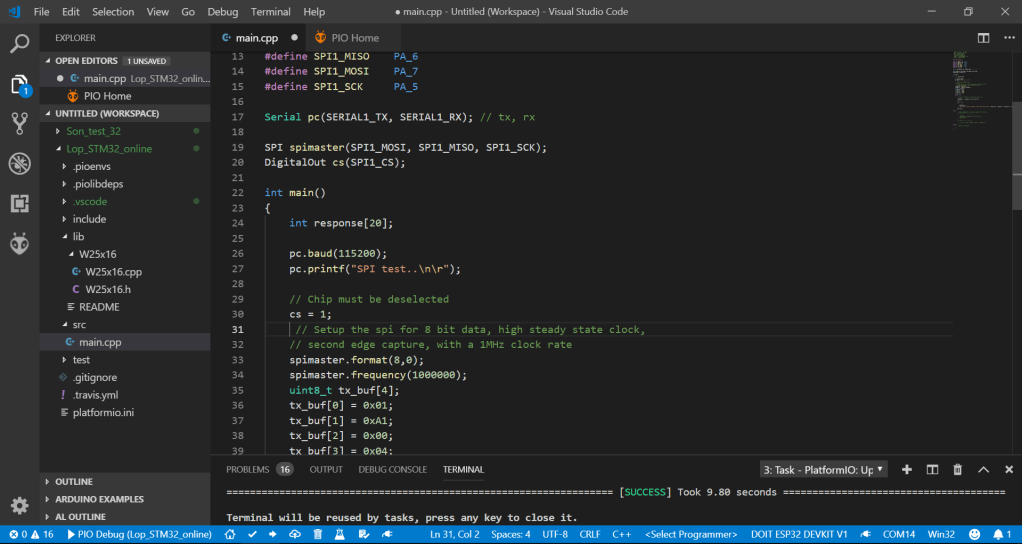Image resolution: width=1022 pixels, height=544 pixels.
Task: Add a new terminal with the plus icon
Action: pyautogui.click(x=907, y=469)
